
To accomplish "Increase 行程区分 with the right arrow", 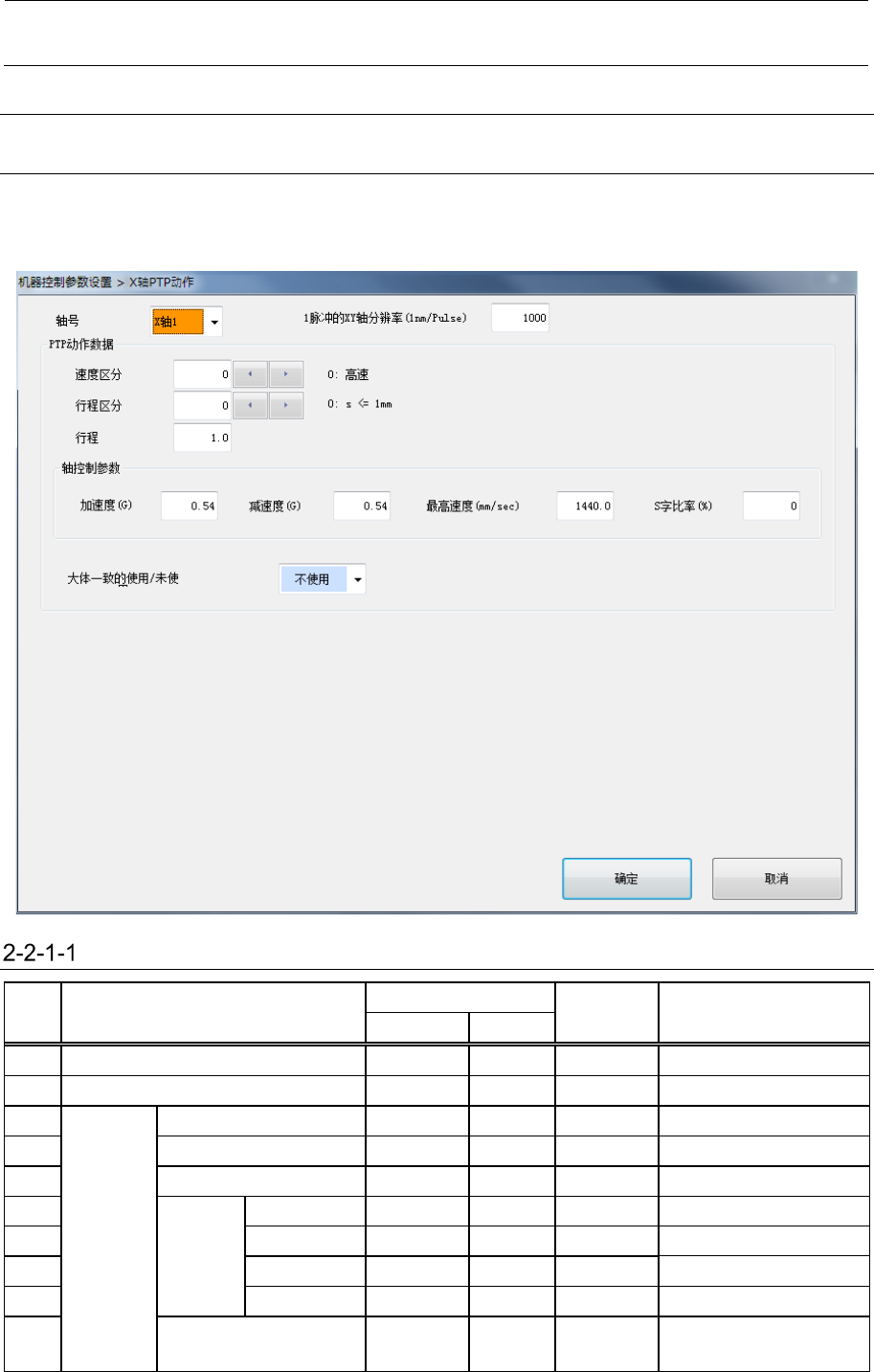I will [286, 405].
